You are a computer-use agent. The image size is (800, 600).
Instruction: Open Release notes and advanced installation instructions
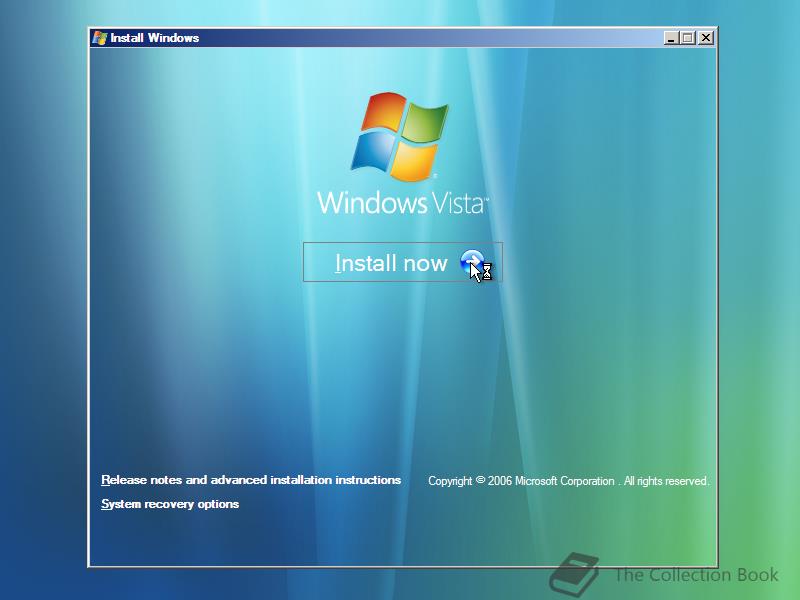[x=251, y=480]
